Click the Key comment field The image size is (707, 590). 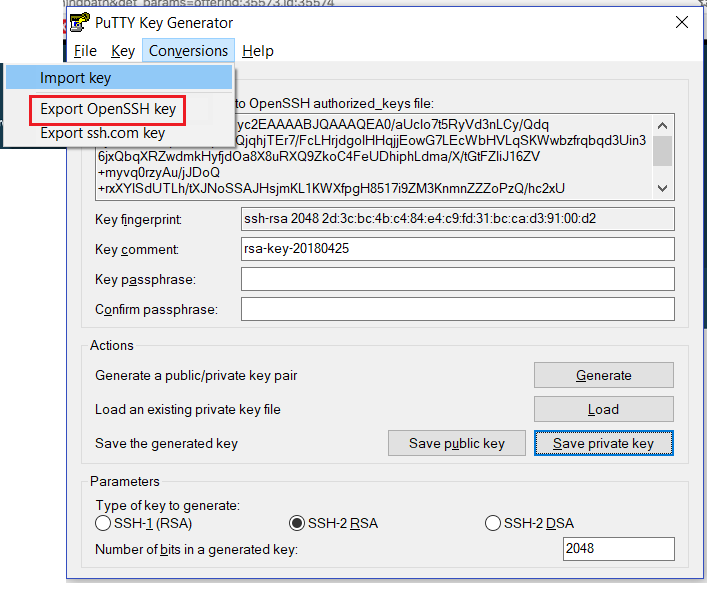pyautogui.click(x=458, y=249)
